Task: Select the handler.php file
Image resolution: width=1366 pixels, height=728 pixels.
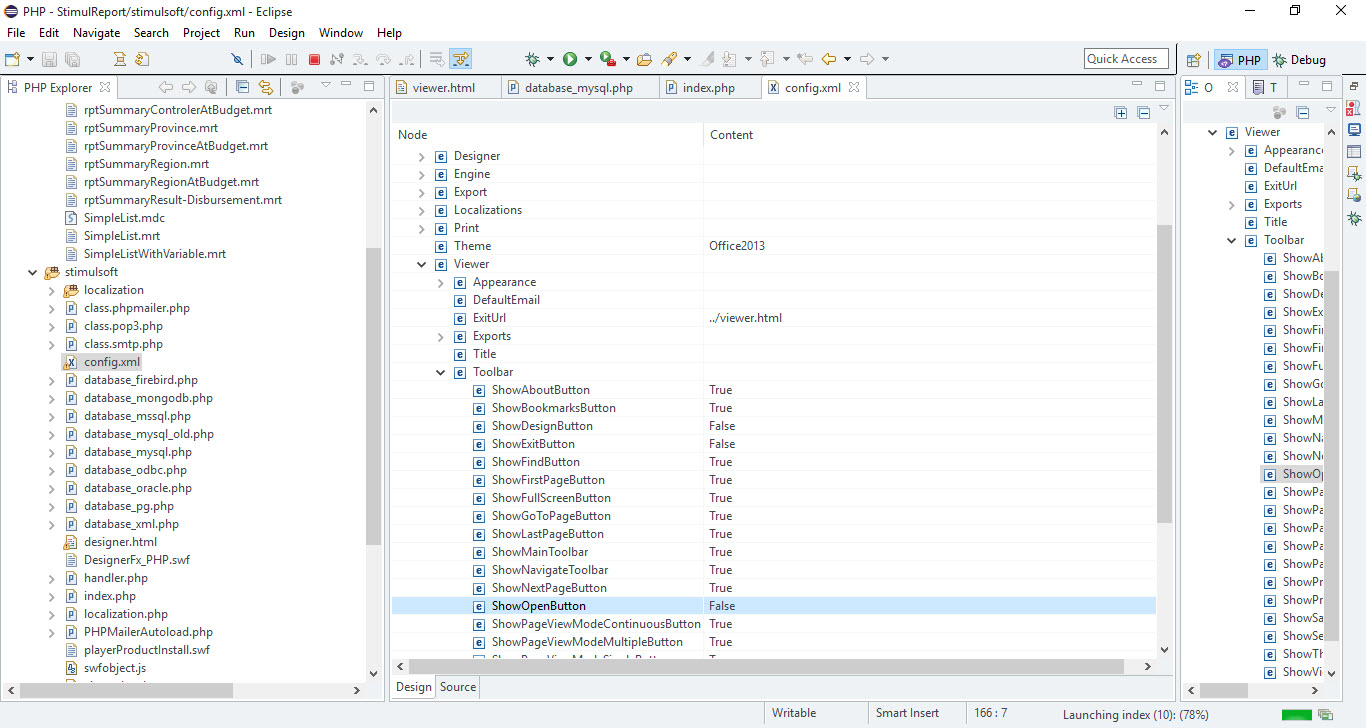Action: pyautogui.click(x=116, y=578)
